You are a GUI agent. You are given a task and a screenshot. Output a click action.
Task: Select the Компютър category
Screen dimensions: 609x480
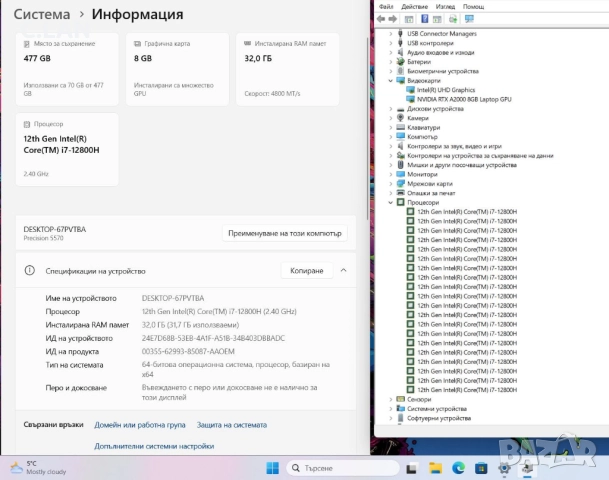[x=422, y=137]
